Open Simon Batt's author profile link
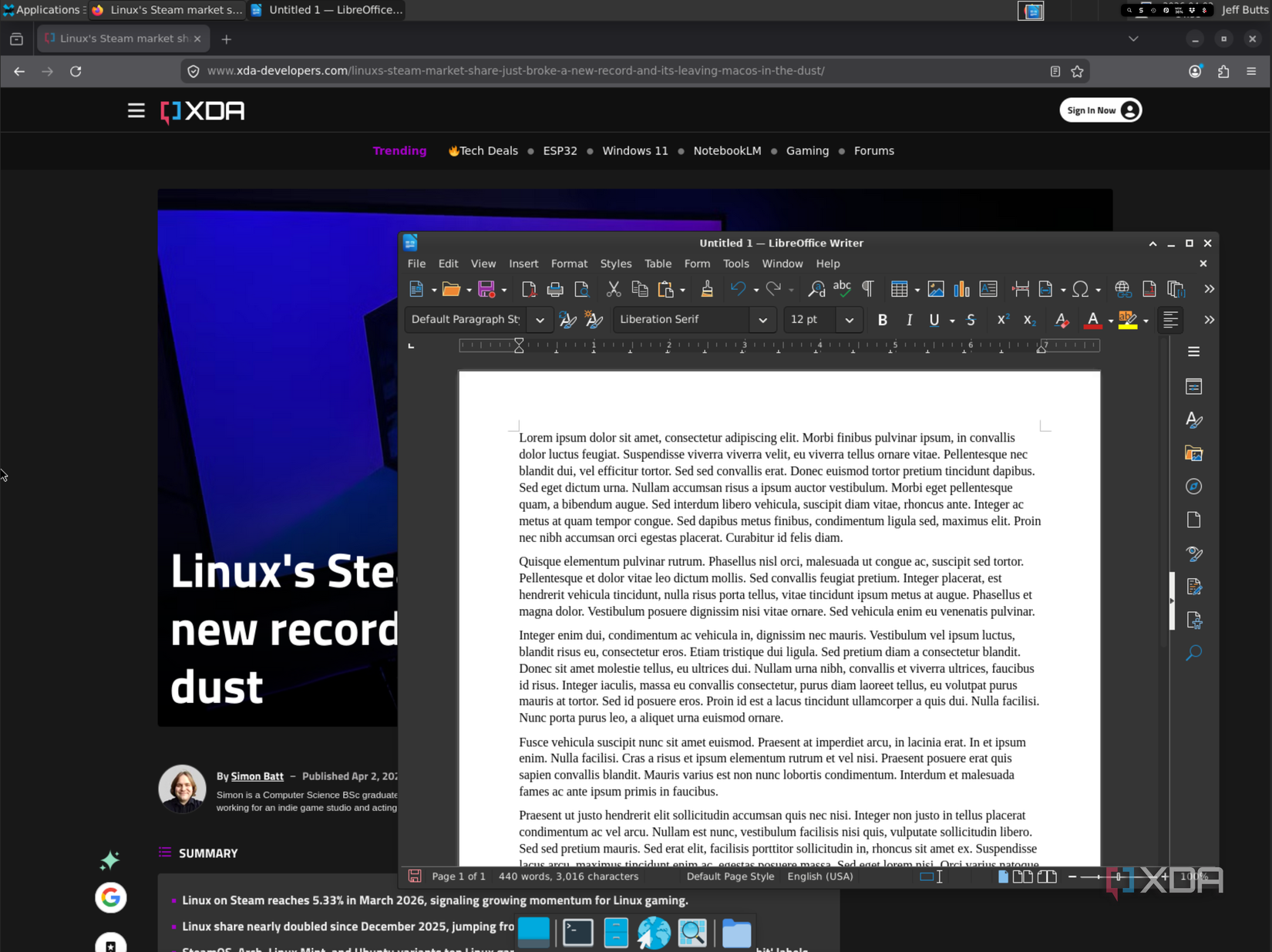The image size is (1272, 952). [x=257, y=776]
